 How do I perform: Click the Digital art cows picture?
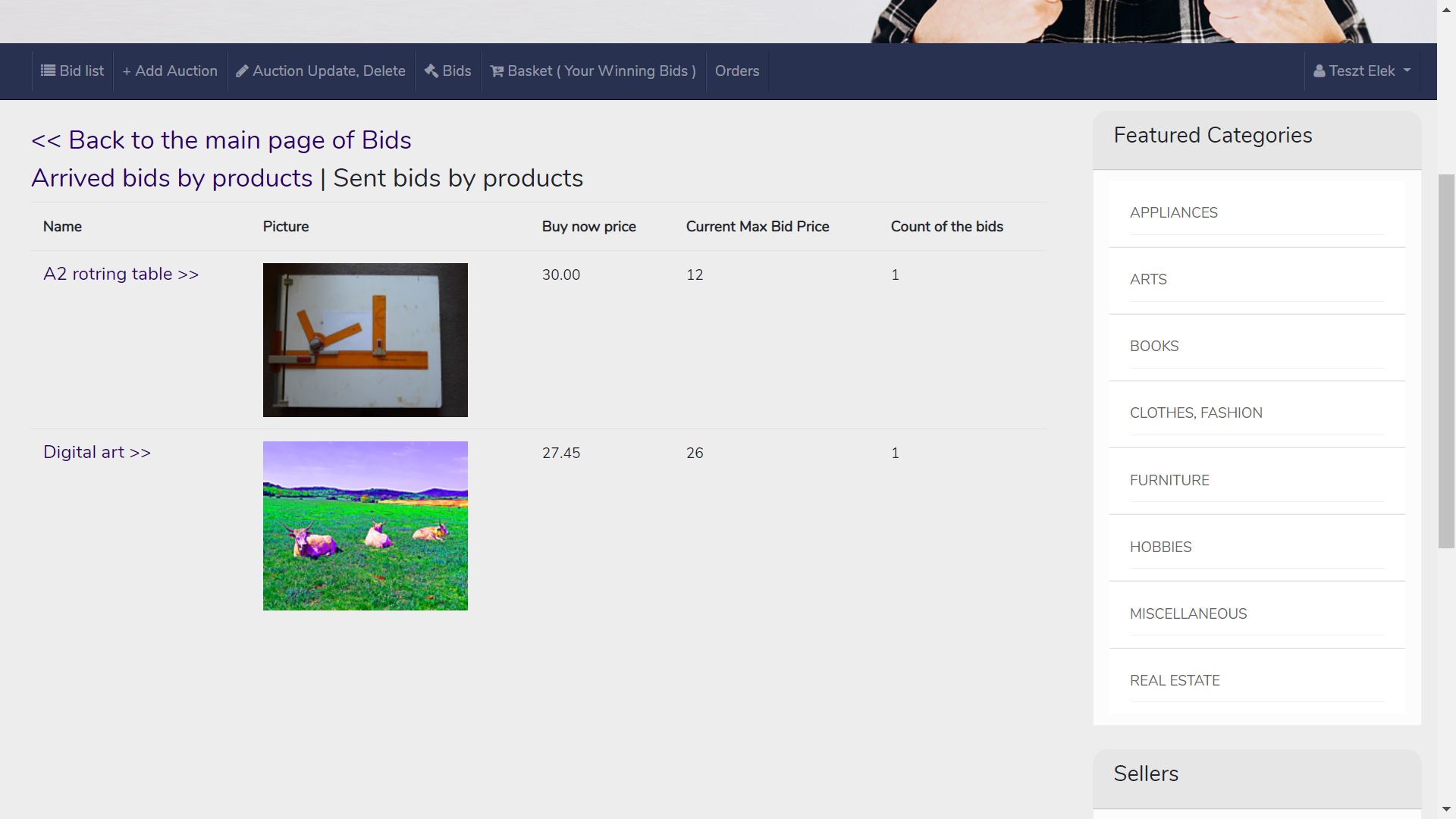point(365,526)
